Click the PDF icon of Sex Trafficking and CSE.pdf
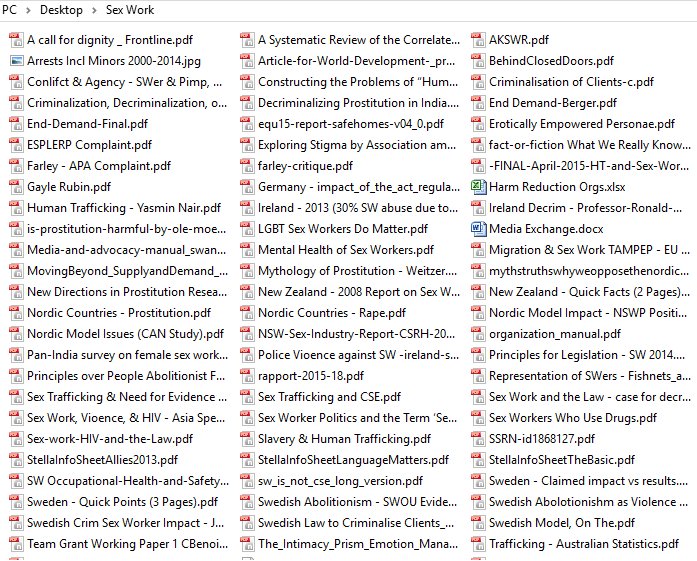Viewport: 697px width, 561px height. pos(247,397)
